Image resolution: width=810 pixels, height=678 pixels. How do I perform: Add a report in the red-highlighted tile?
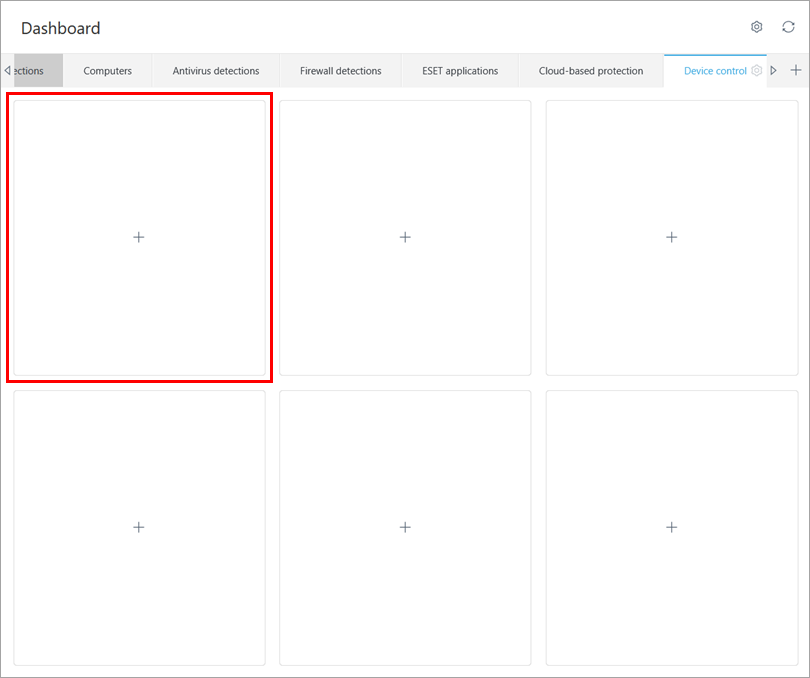point(139,237)
